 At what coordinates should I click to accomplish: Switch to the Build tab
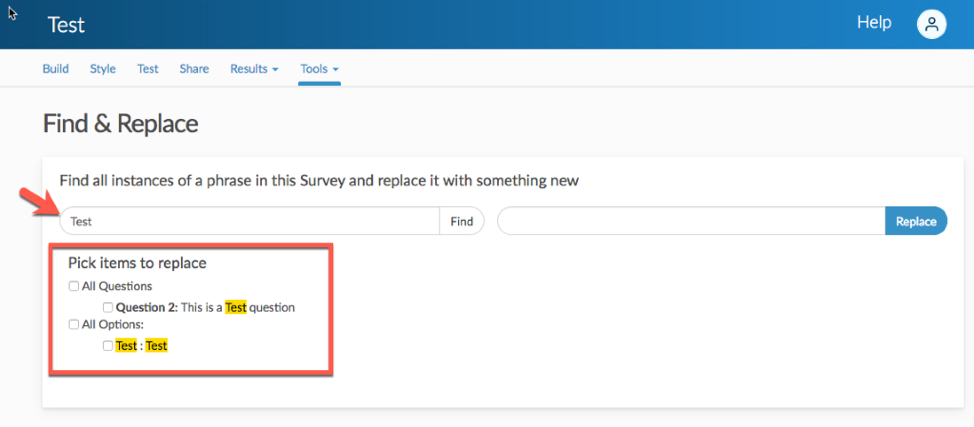tap(55, 69)
